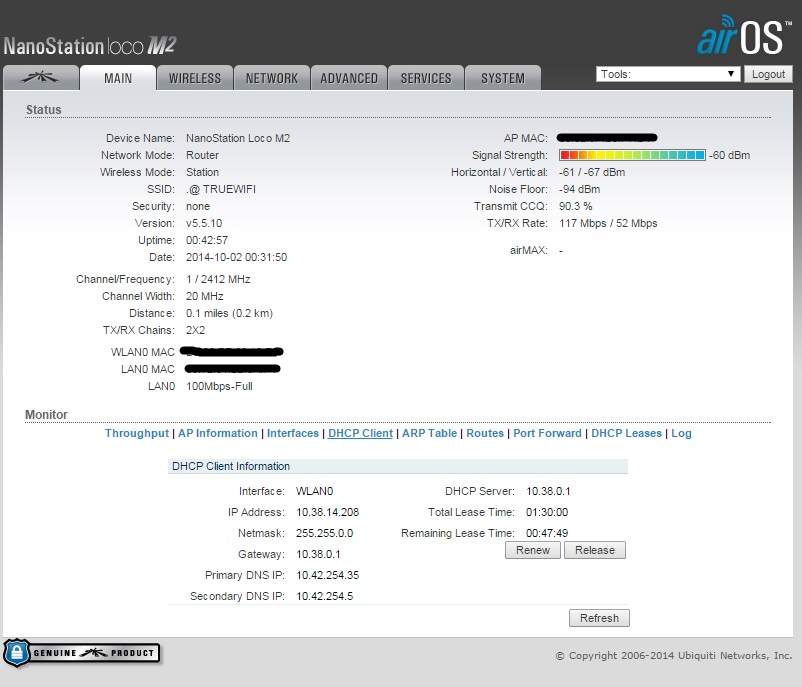The width and height of the screenshot is (802, 687).
Task: Click Primary DNS IP 10.42.254.35
Action: tap(327, 575)
